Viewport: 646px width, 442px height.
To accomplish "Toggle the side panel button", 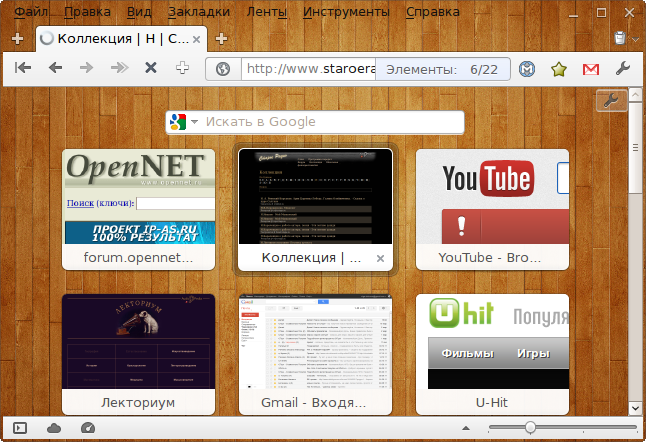I will 20,428.
